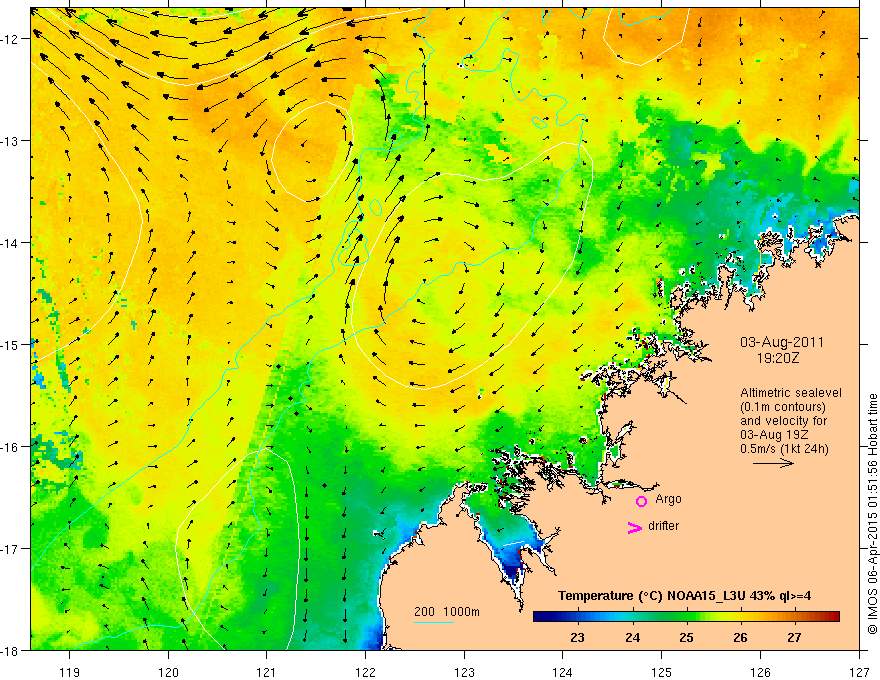Click the temperature color bar legend
The image size is (880, 680).
click(686, 617)
